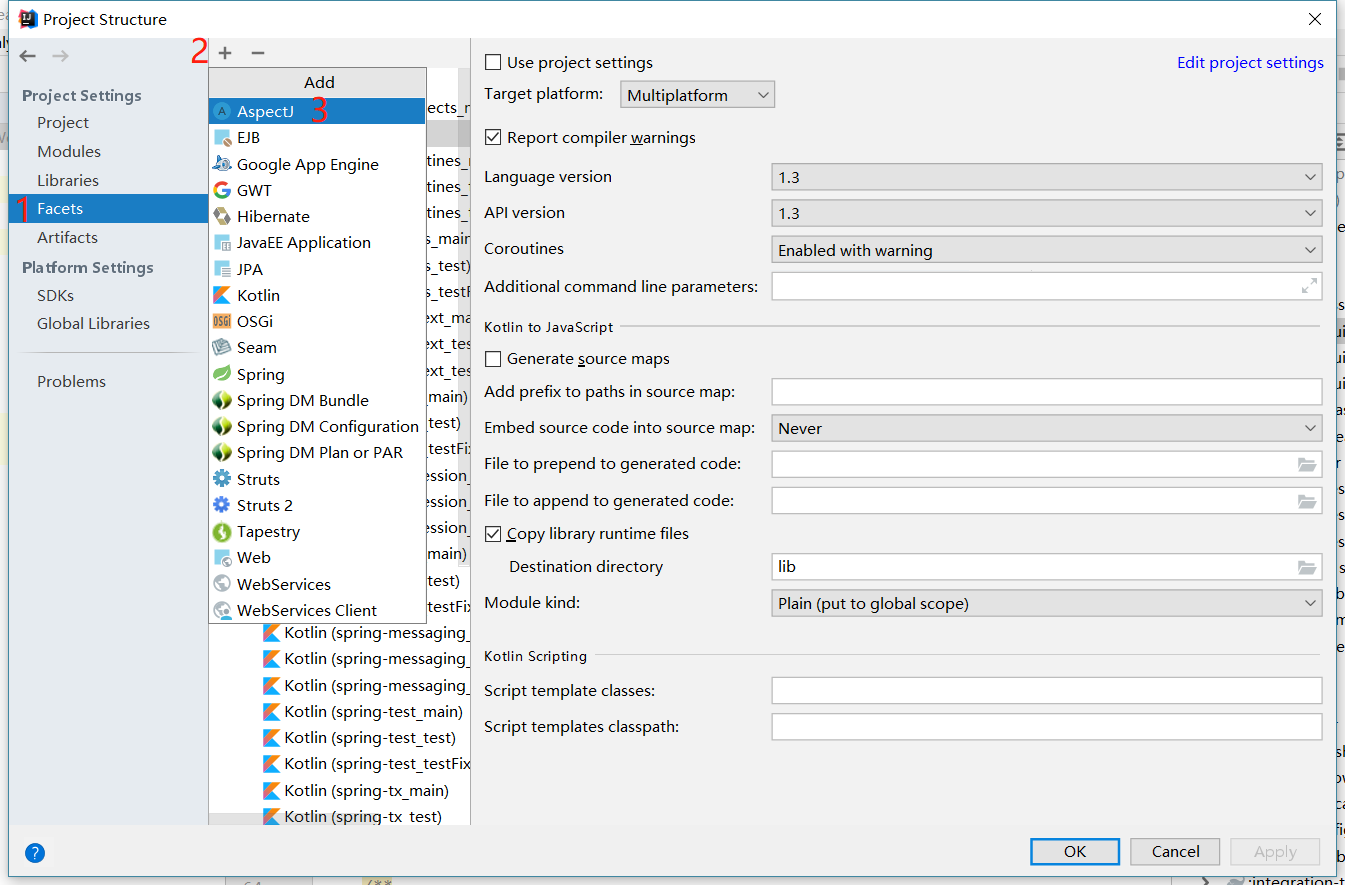Browse destination directory folder icon
1345x885 pixels.
point(1307,567)
